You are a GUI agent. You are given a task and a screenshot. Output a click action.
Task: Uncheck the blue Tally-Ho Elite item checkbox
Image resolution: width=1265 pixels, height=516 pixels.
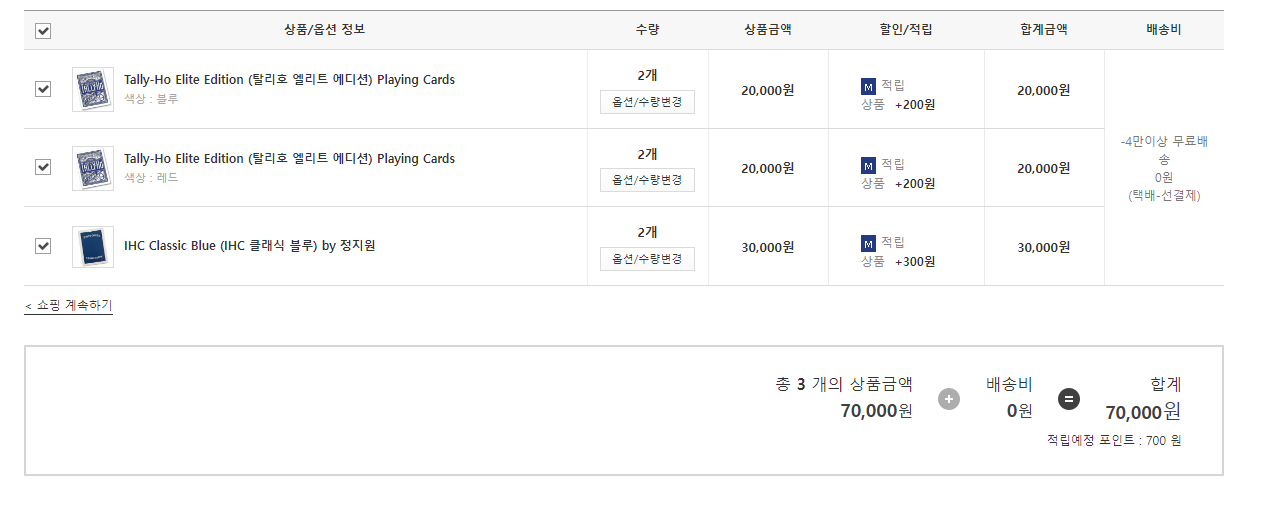coord(43,89)
